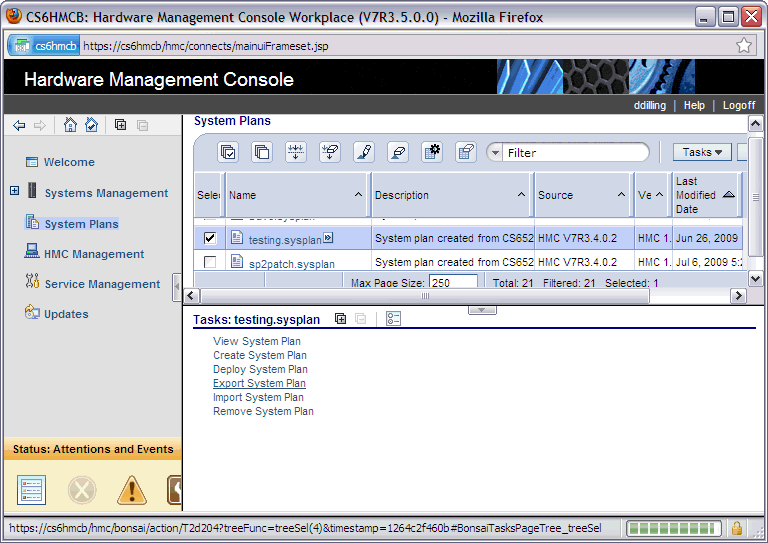This screenshot has height=543, width=768.
Task: Click the Import System Plan task link
Action: tap(258, 397)
